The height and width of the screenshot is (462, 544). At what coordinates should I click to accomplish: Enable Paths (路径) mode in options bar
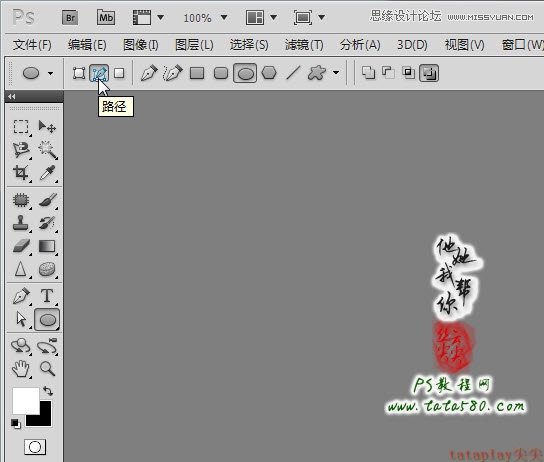pyautogui.click(x=99, y=73)
